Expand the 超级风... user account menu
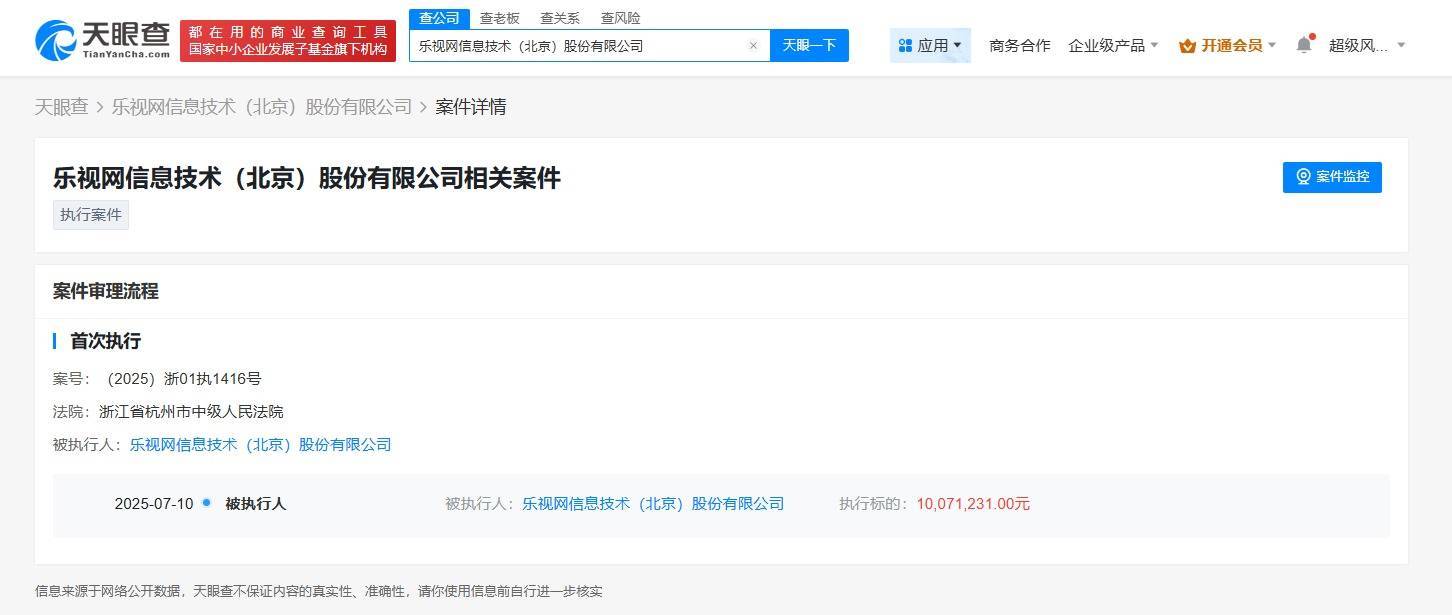Screen dimensions: 1452x615 (x=1367, y=45)
